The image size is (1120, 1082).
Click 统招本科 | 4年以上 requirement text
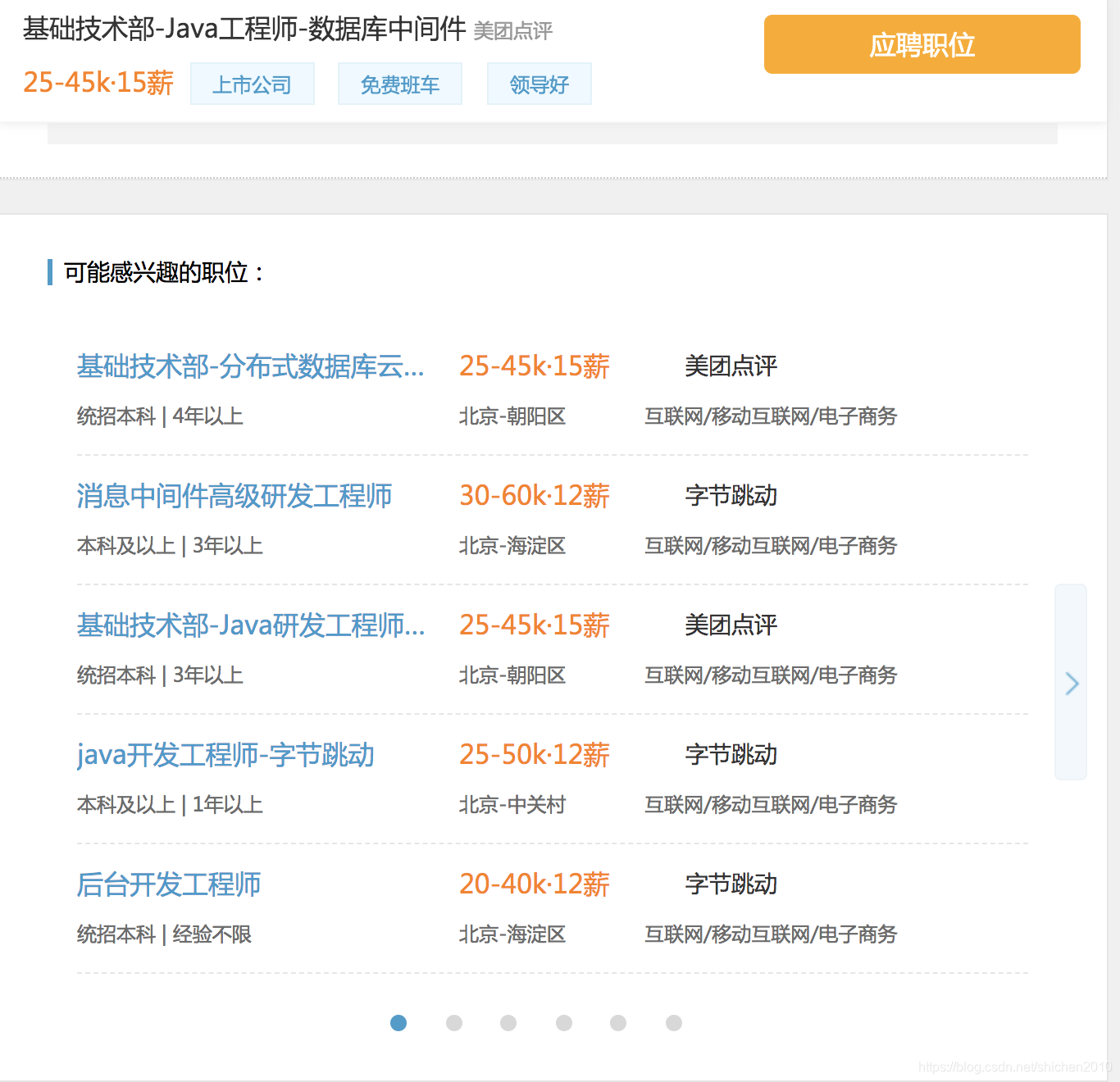[160, 416]
